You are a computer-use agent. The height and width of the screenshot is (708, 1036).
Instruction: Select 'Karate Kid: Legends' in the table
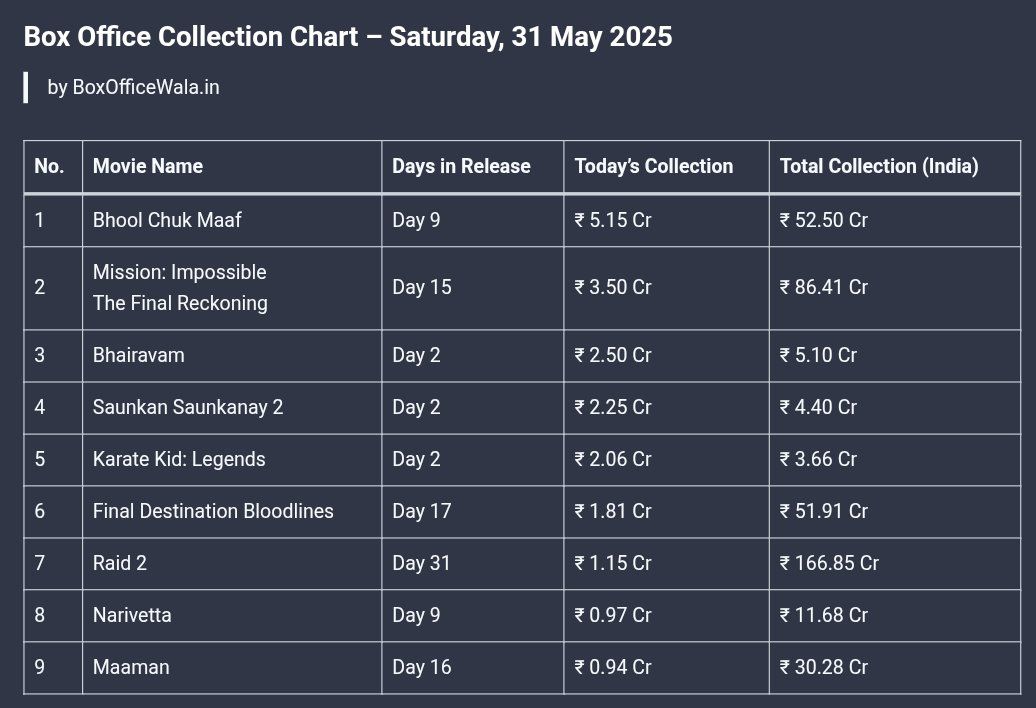point(179,459)
